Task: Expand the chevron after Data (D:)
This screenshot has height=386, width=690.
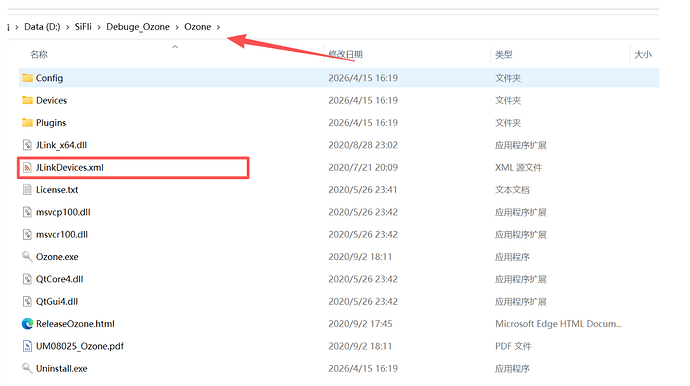Action: pos(68,27)
